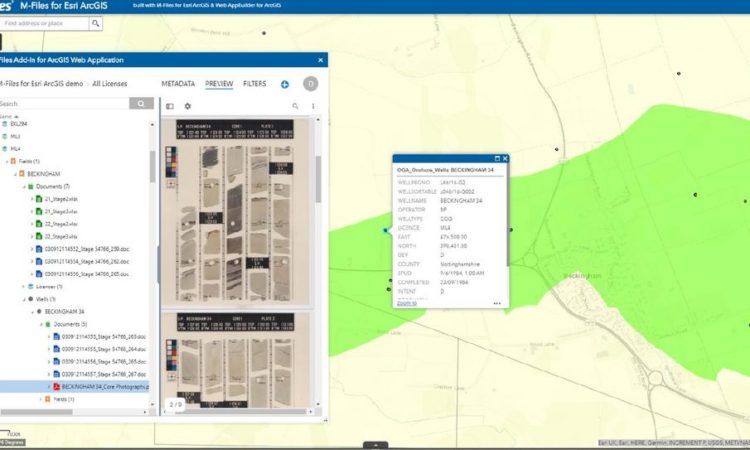Switch to the PREVIEW tab
The width and height of the screenshot is (750, 450).
219,84
